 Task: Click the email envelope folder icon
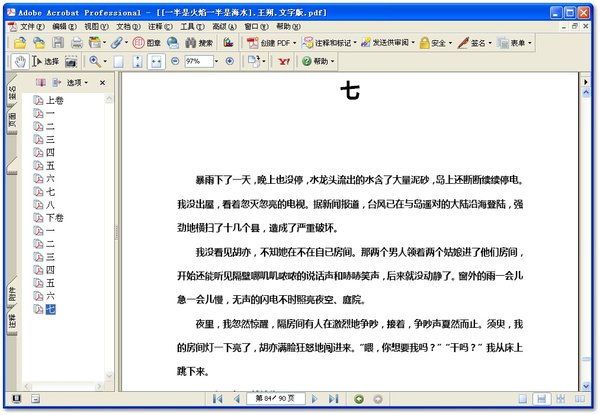tap(39, 42)
